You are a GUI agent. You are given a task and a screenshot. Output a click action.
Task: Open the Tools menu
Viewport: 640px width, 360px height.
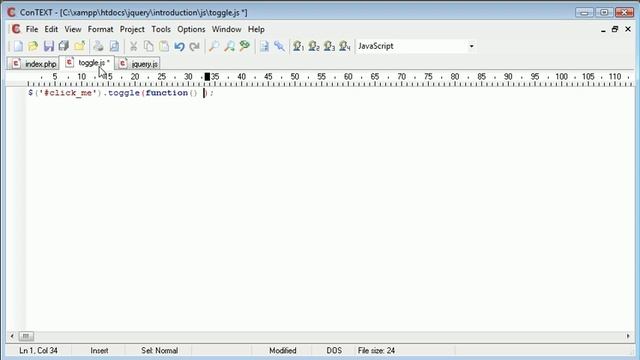[161, 29]
